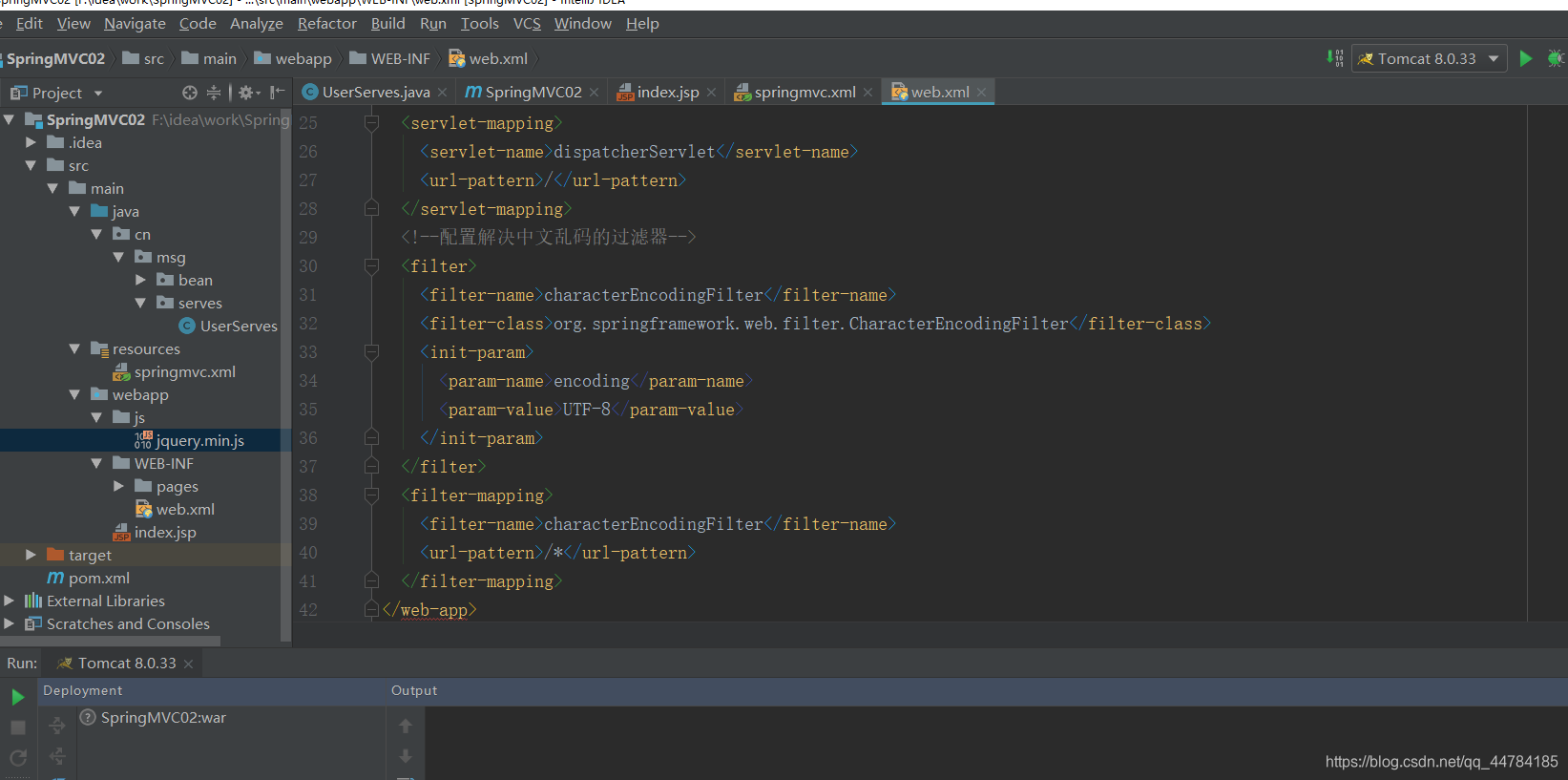Expand the bean package node
Screen dimensions: 1568x780
(x=141, y=280)
